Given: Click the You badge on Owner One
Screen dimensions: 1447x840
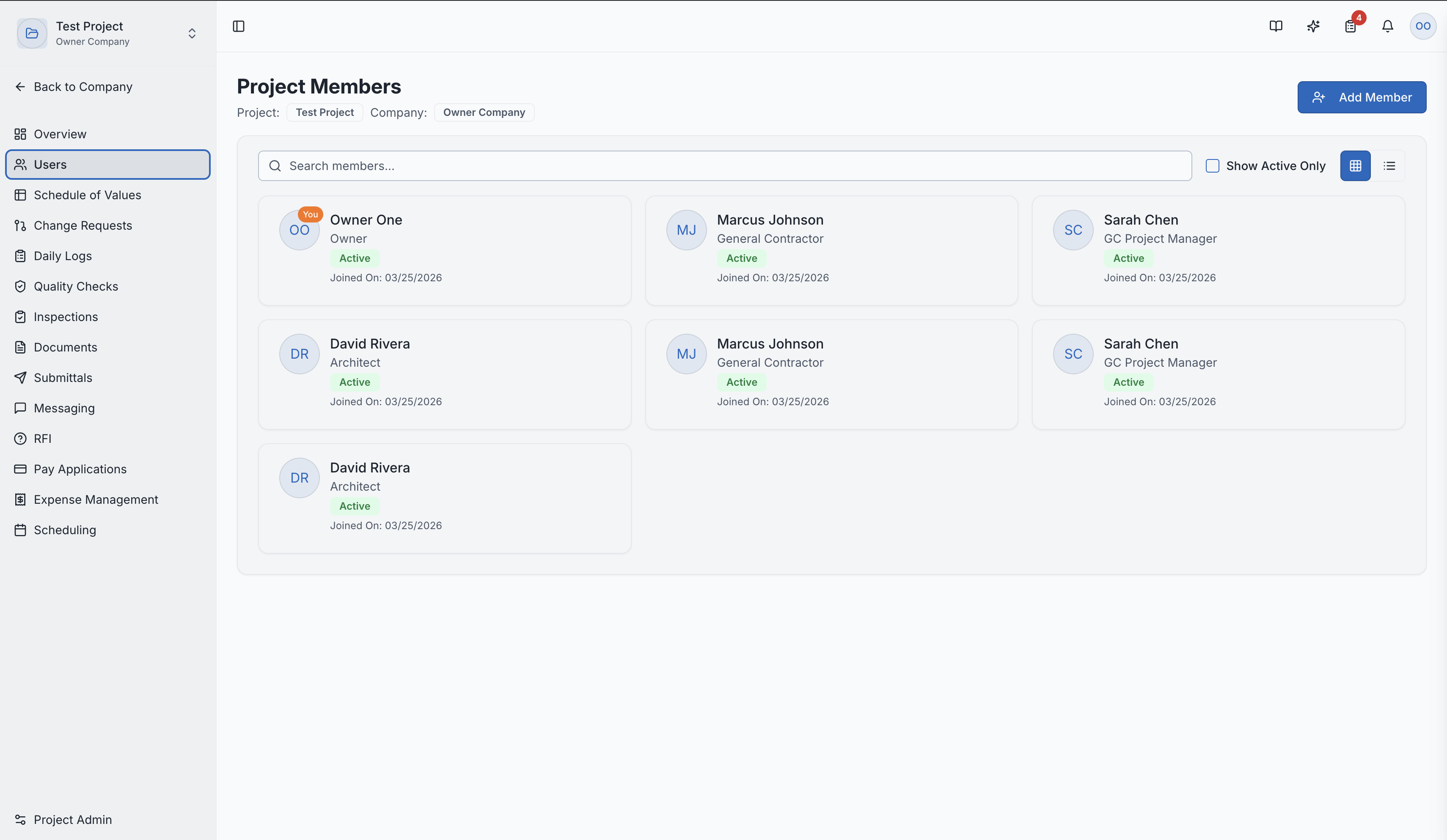Looking at the screenshot, I should tap(310, 214).
